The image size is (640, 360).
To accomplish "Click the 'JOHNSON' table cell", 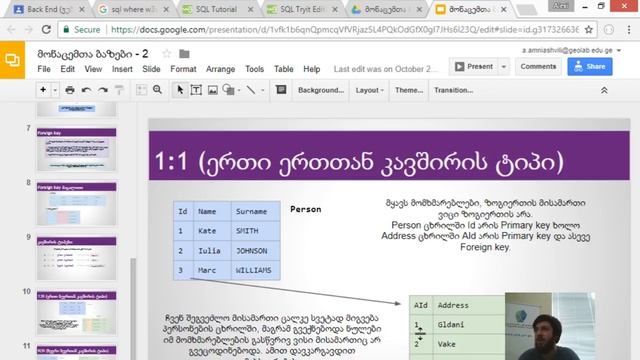I will pos(256,251).
